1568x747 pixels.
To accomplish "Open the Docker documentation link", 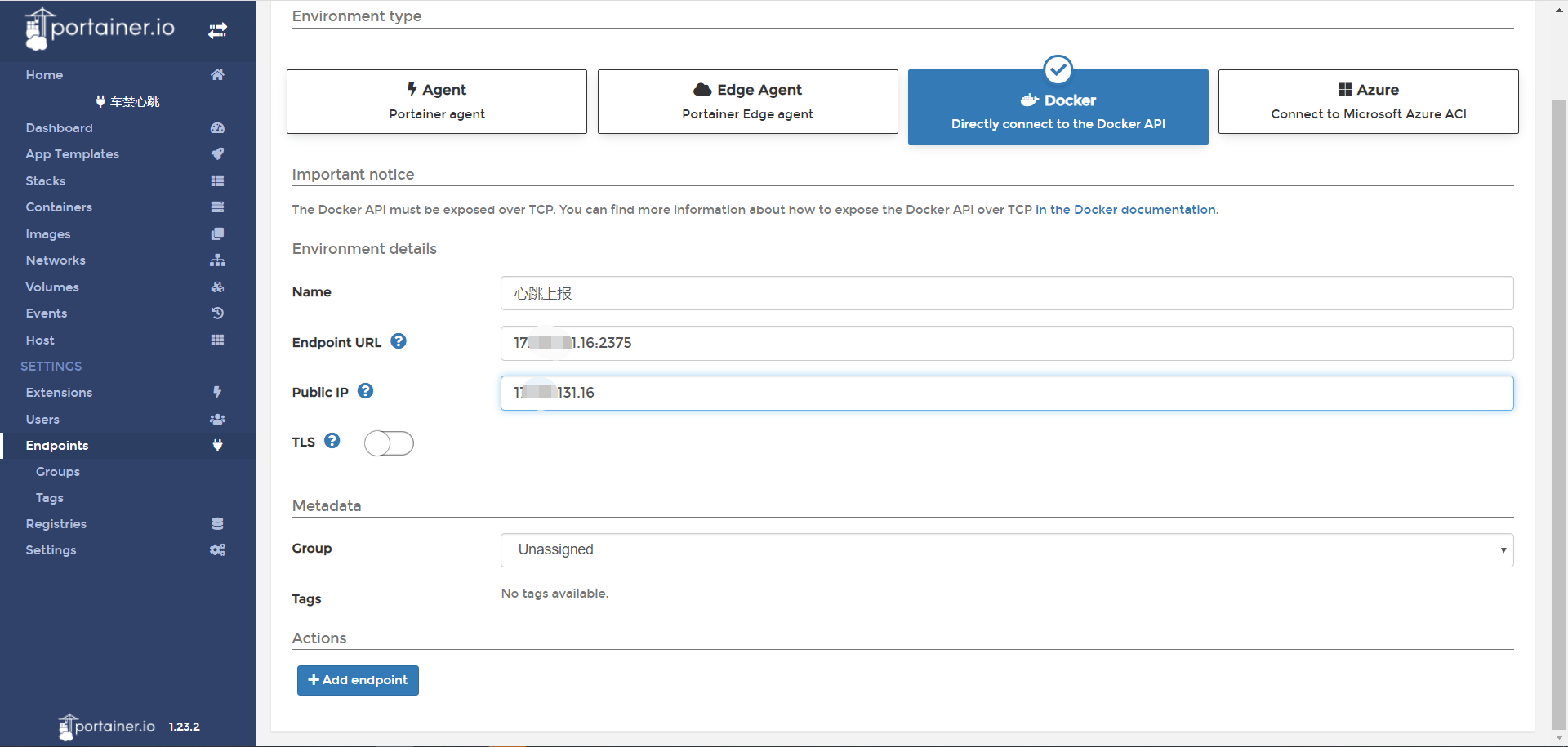I will click(x=1125, y=210).
